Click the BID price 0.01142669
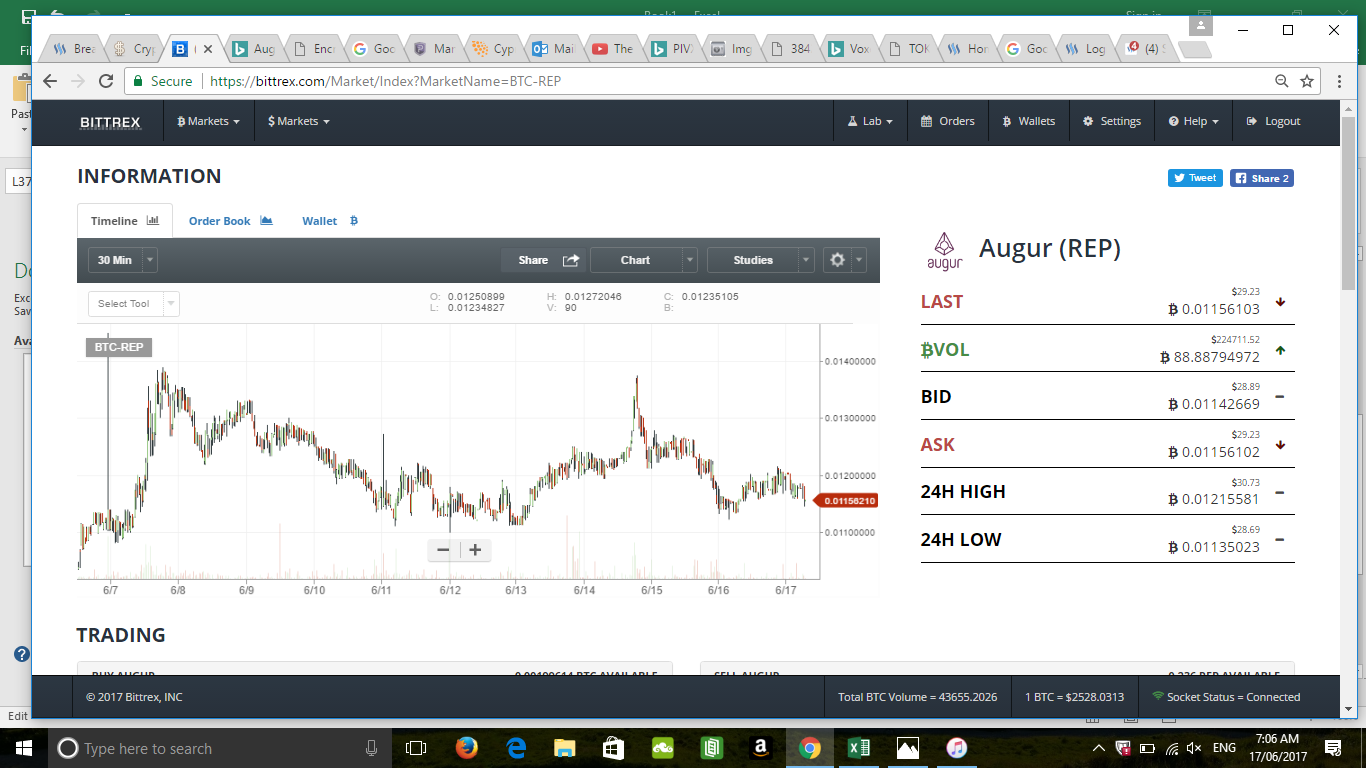Viewport: 1366px width, 768px height. coord(1214,404)
